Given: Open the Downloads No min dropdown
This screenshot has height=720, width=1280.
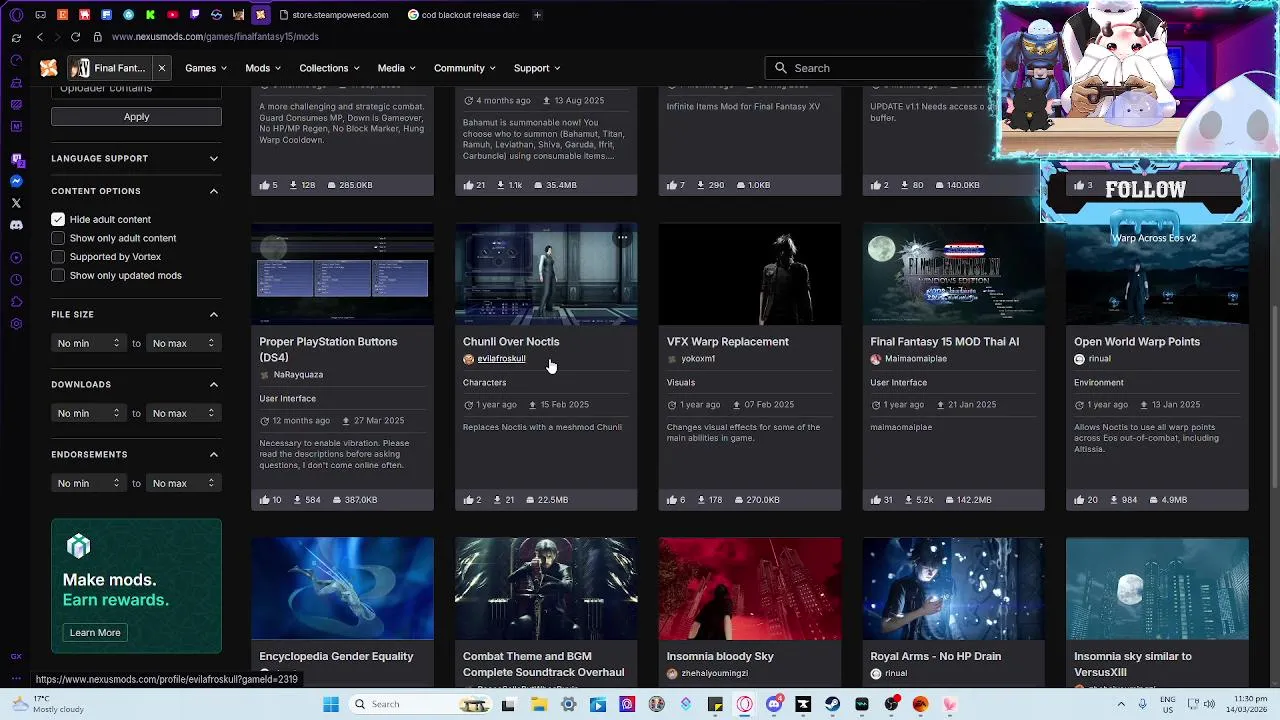Looking at the screenshot, I should (89, 413).
